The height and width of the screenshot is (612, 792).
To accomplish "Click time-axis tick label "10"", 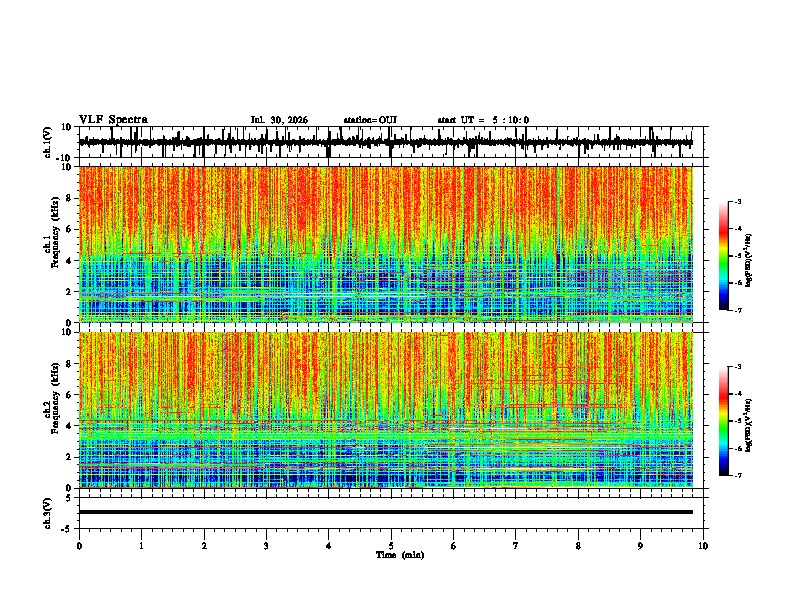I will 703,546.
